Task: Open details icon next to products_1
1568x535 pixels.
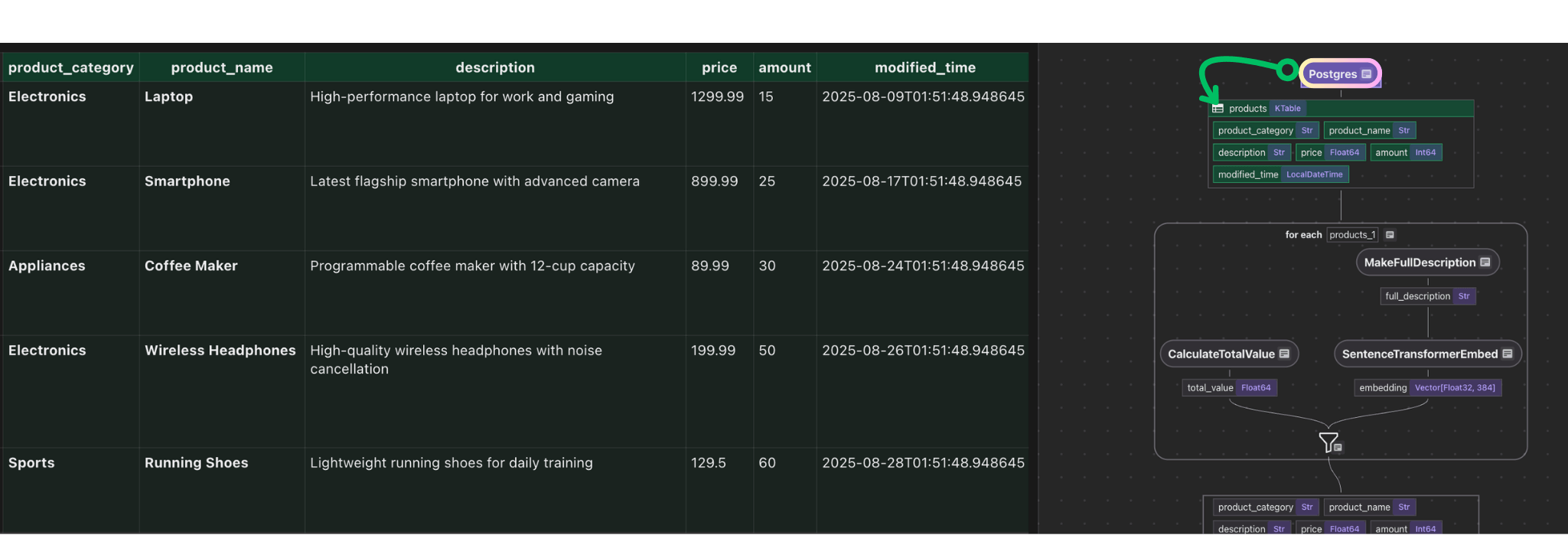Action: click(x=1390, y=235)
